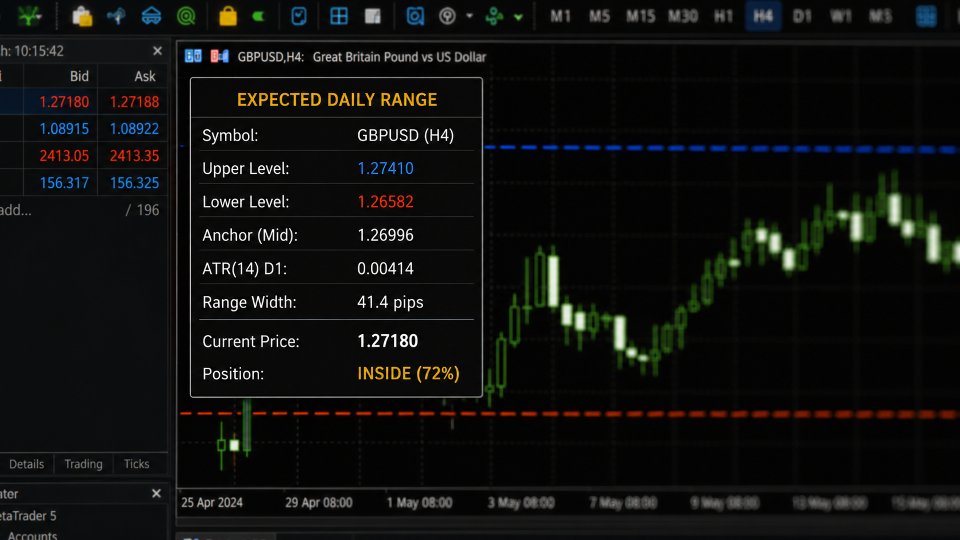Open the Details tab in Market Watch
The image size is (960, 540).
[x=26, y=464]
